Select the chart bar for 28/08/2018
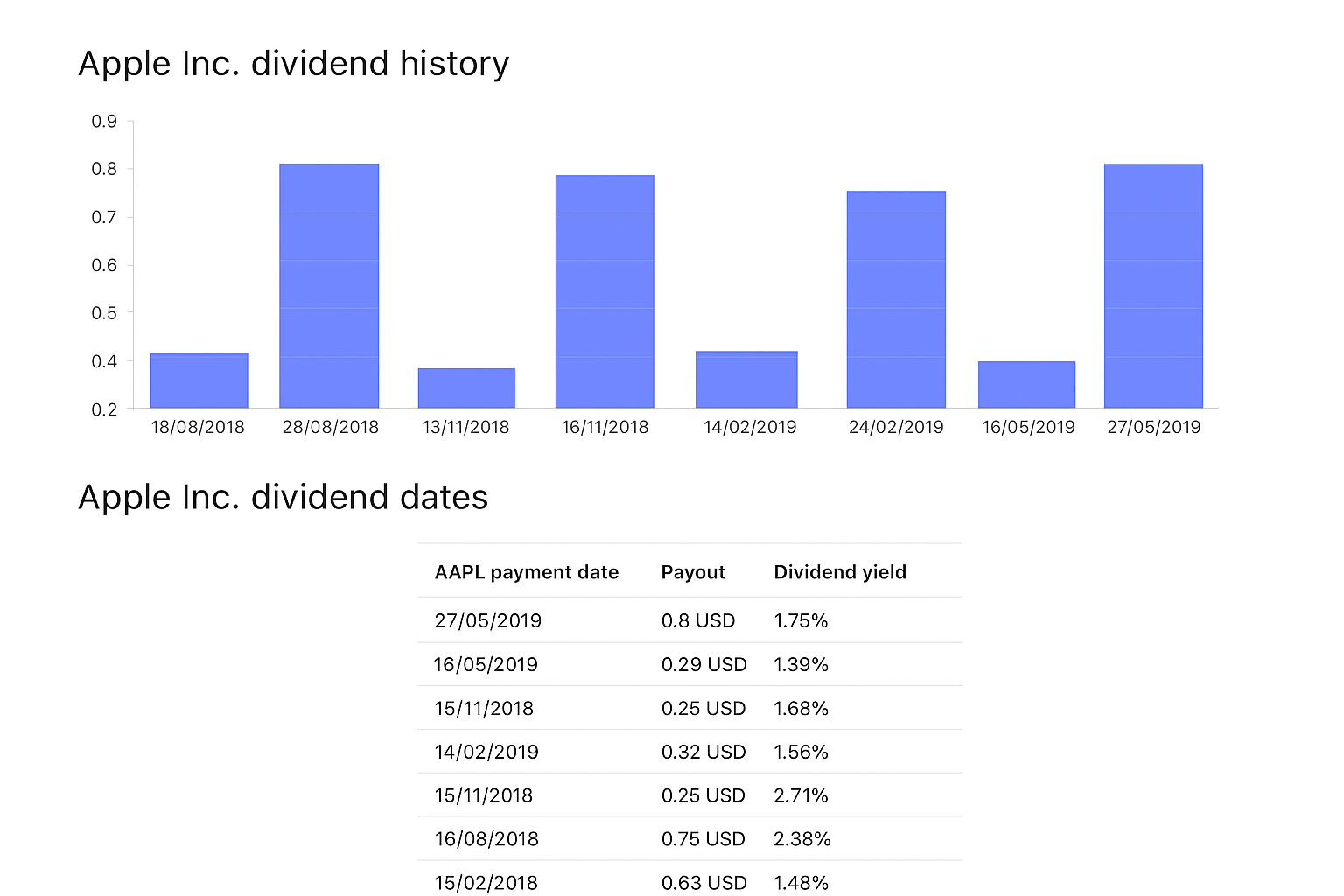This screenshot has height=896, width=1344. (x=329, y=286)
